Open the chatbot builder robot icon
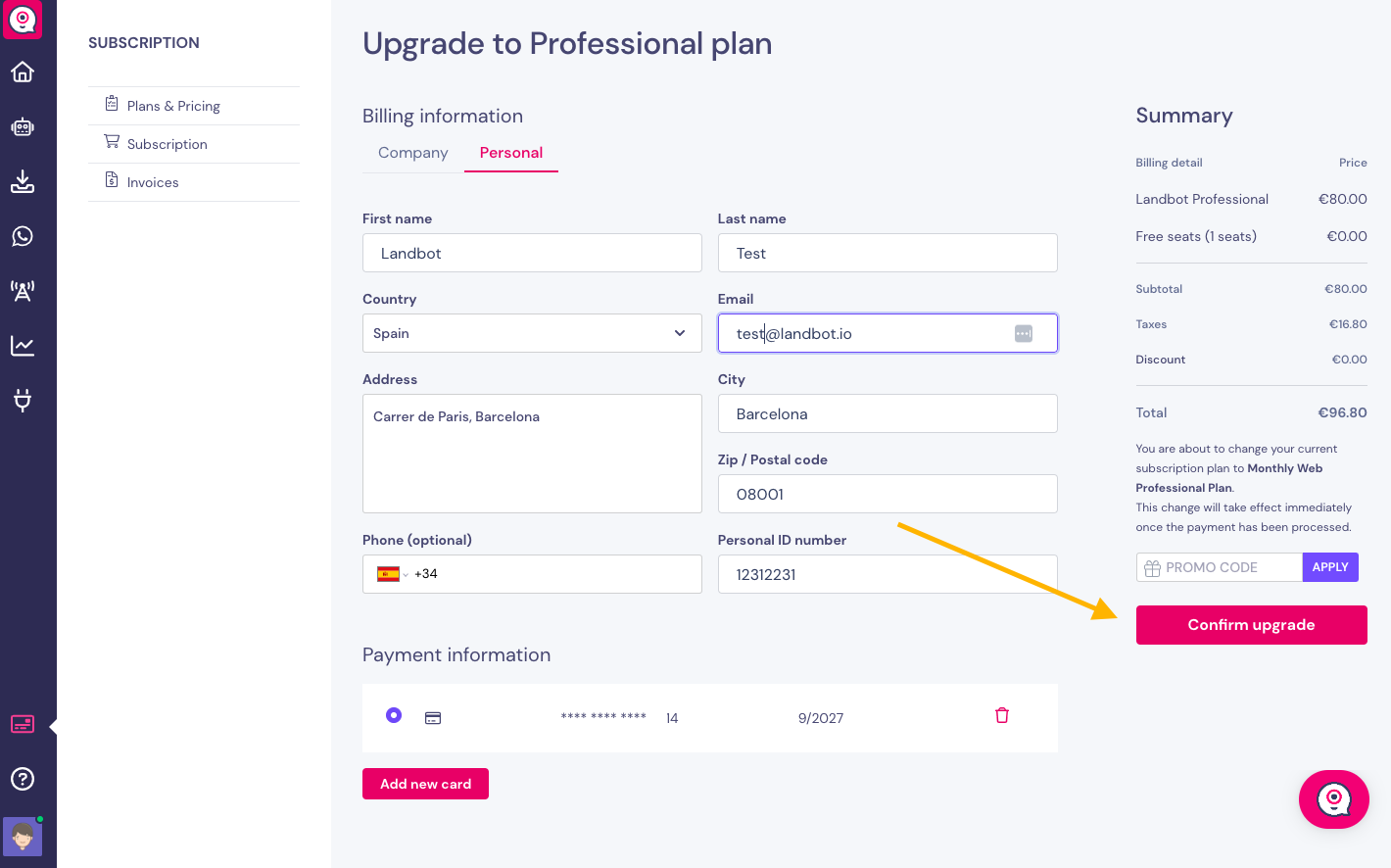 (x=23, y=127)
